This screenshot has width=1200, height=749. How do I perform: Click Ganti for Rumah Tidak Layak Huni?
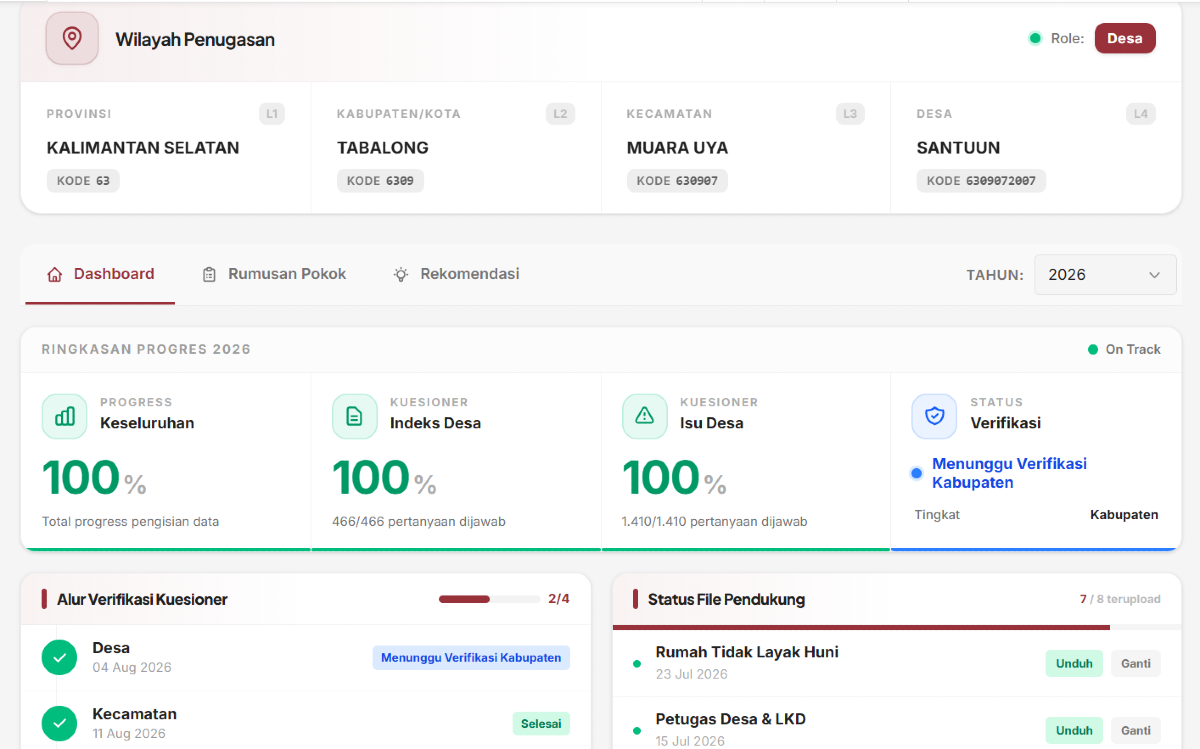click(1136, 663)
